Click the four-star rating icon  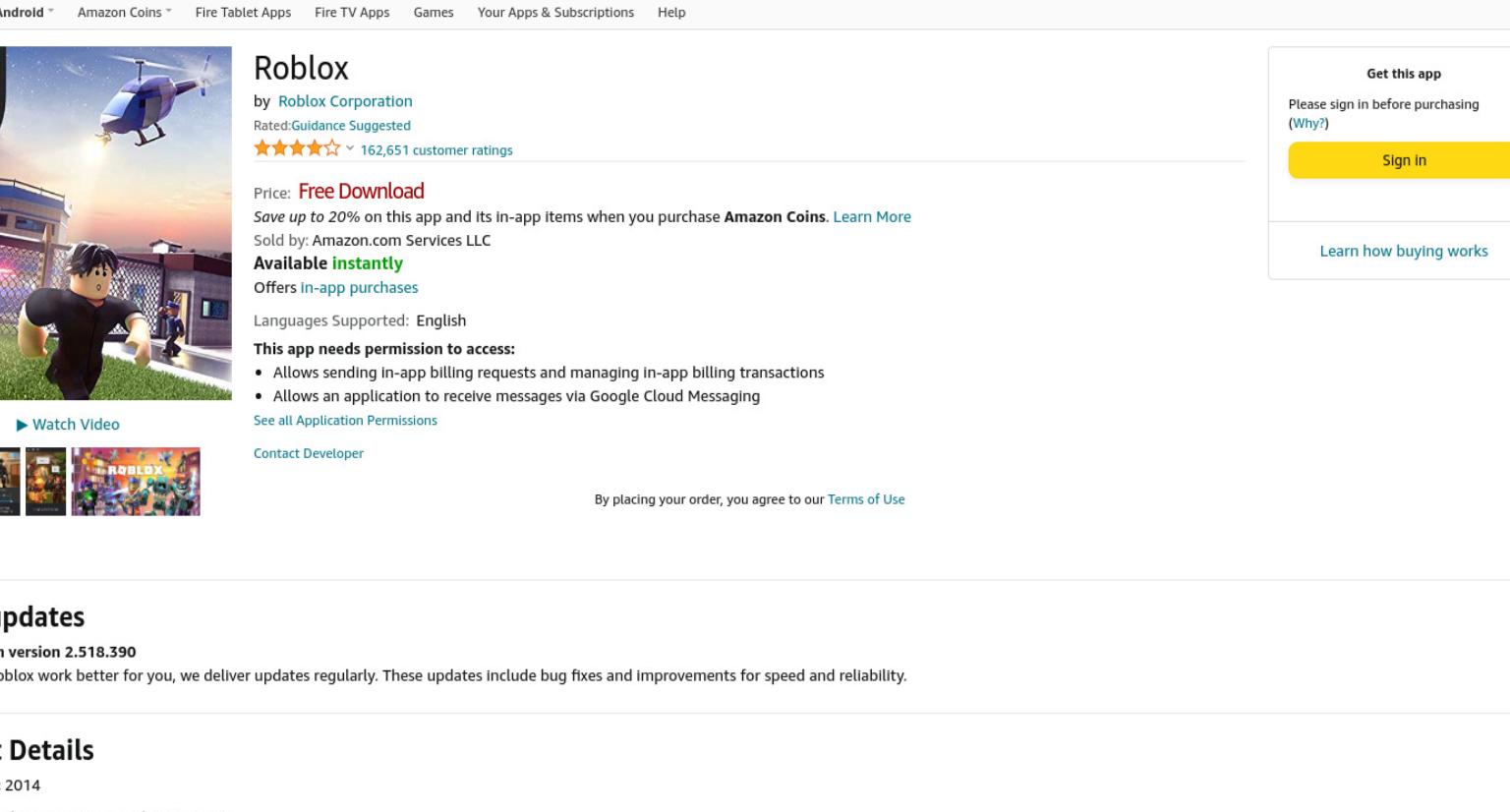(x=297, y=148)
